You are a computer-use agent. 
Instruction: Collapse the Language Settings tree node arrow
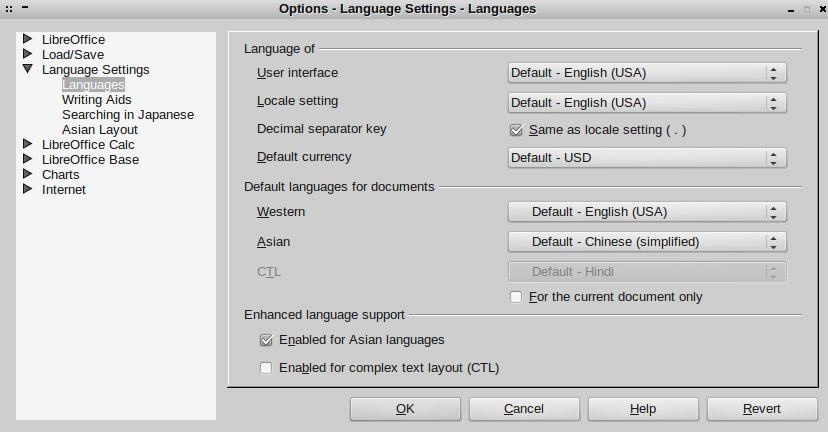click(28, 69)
